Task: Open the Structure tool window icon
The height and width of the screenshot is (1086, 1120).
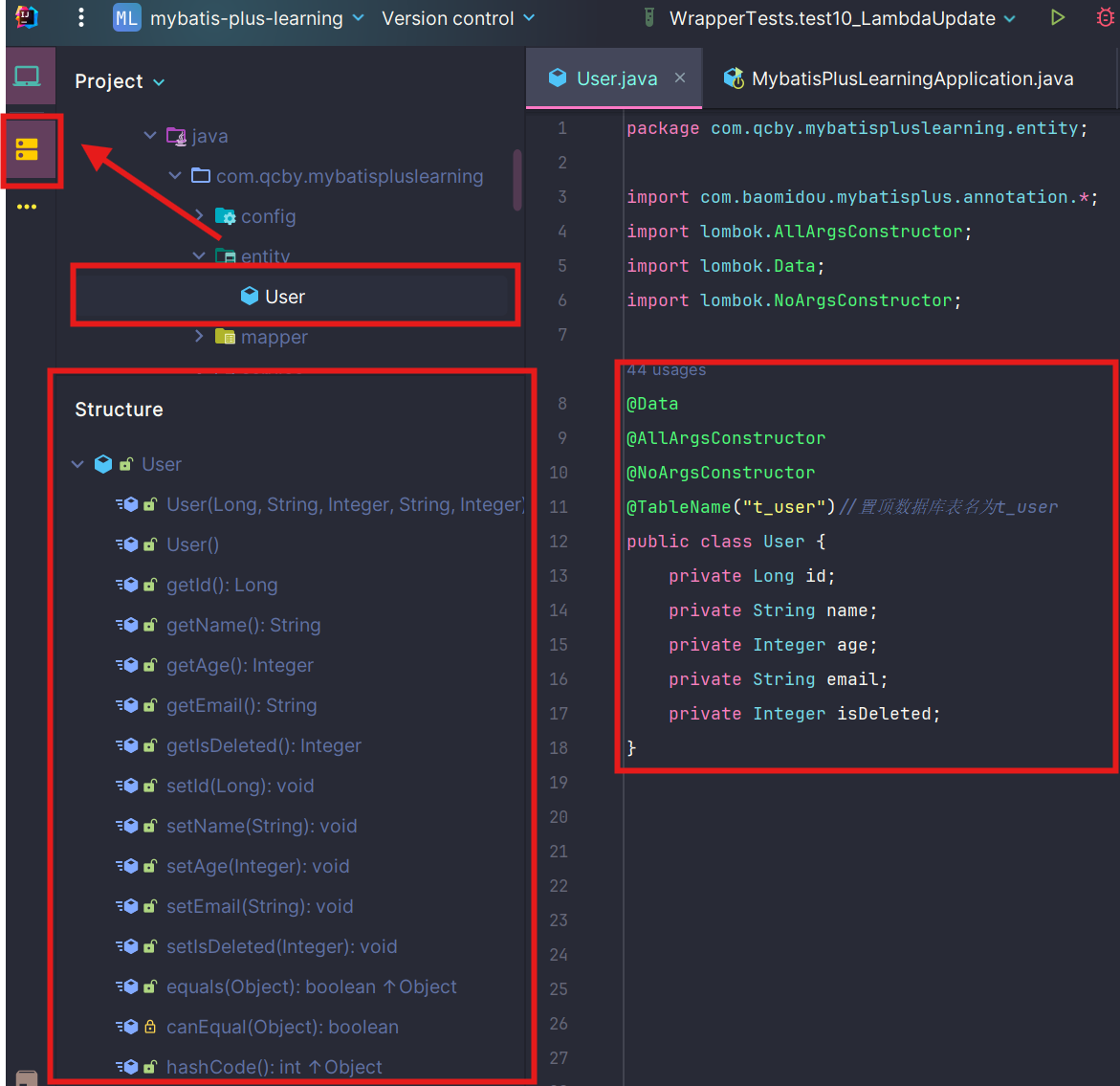Action: tap(27, 149)
